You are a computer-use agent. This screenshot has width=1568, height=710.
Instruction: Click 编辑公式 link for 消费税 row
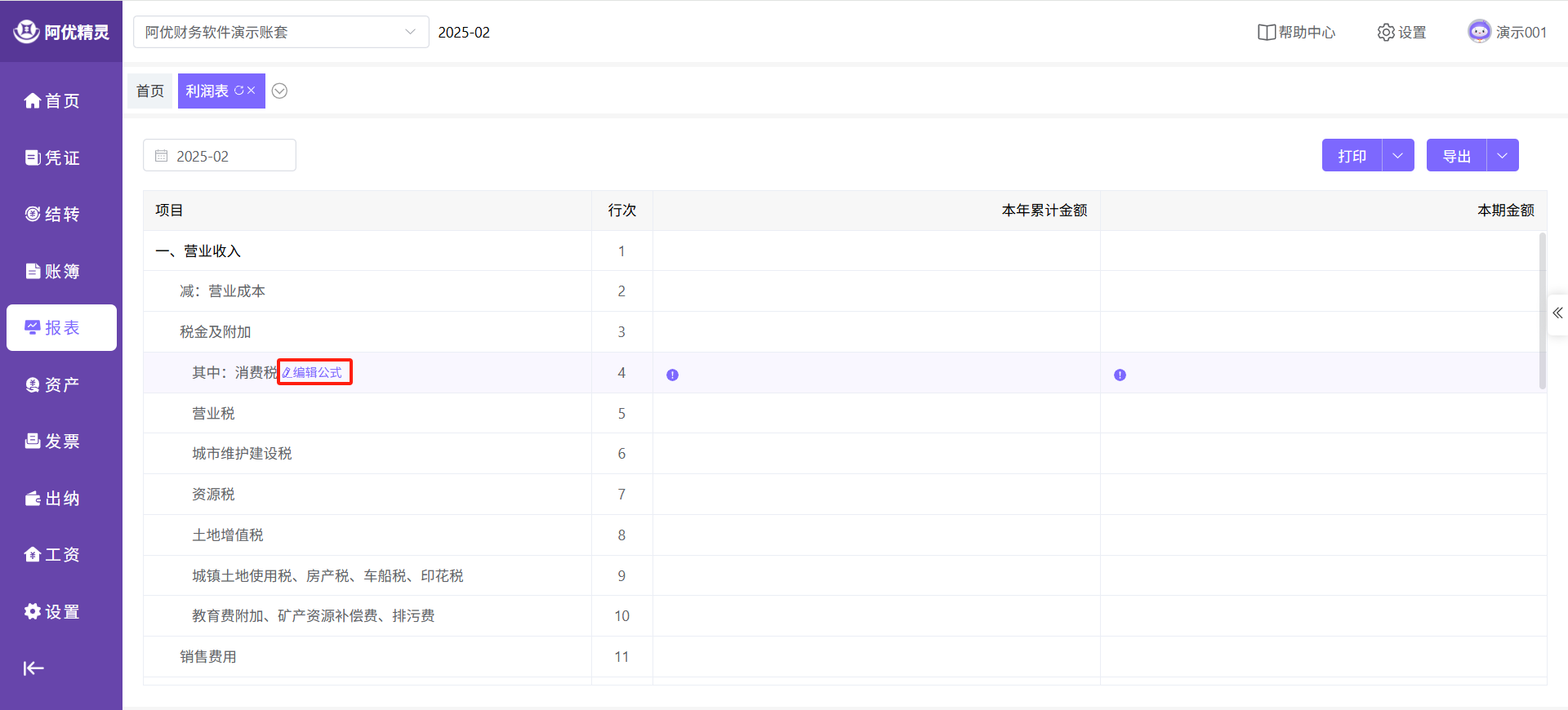(314, 372)
